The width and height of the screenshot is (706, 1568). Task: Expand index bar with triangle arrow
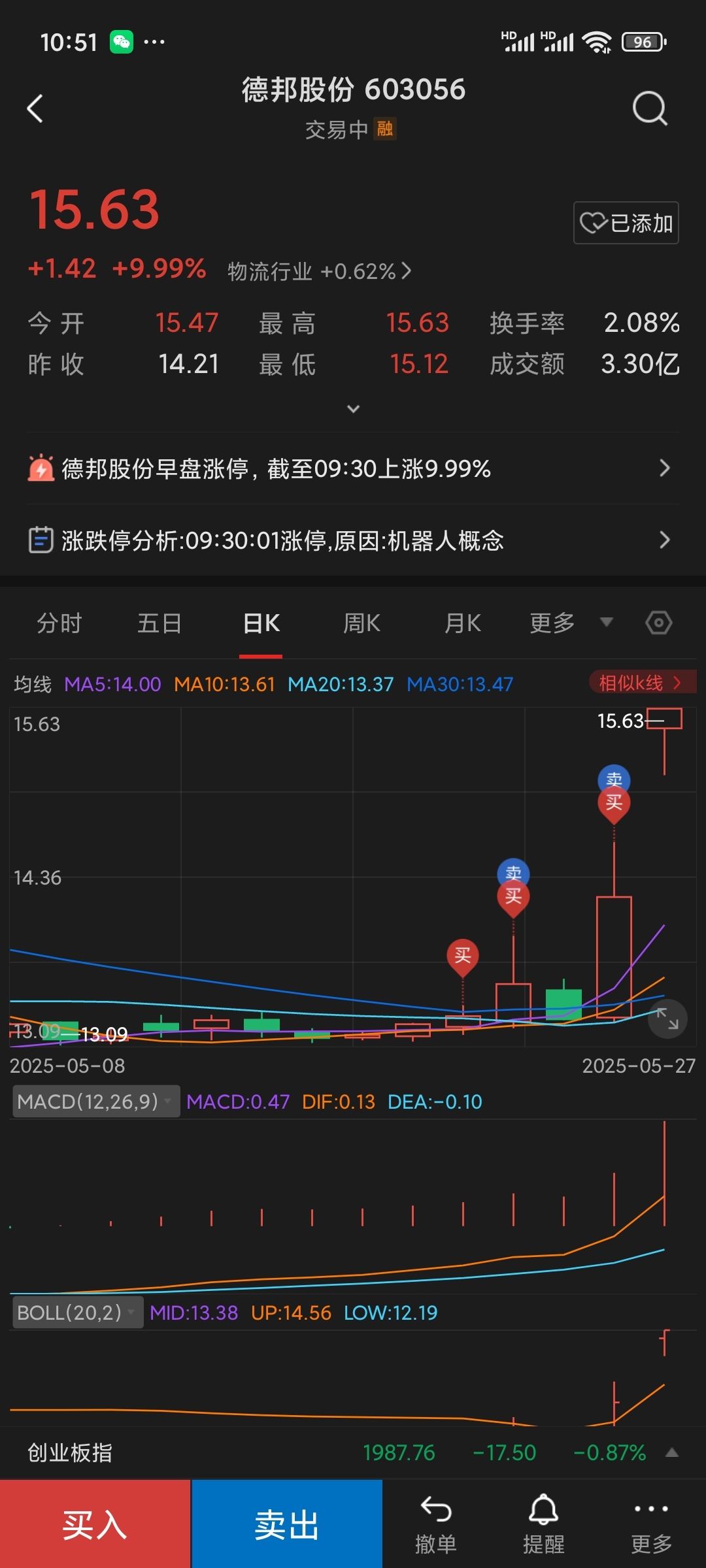[672, 1453]
